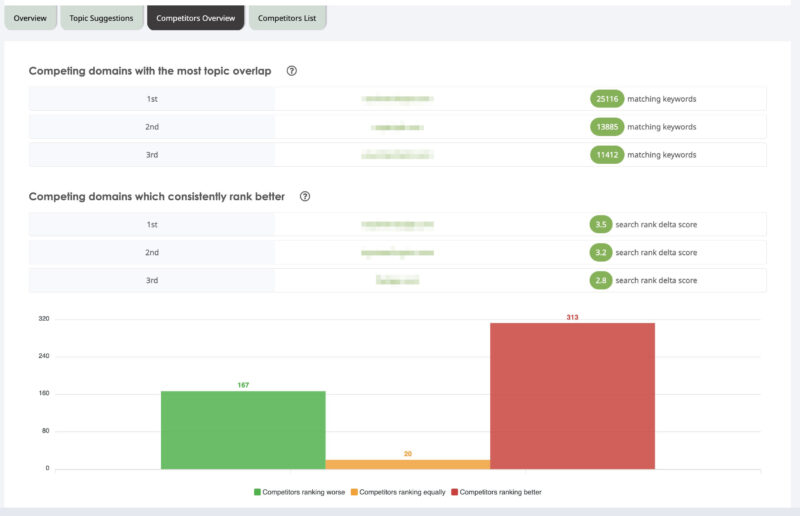The width and height of the screenshot is (800, 516).
Task: Open 2nd-ranked domain link in rank better table
Action: coord(397,253)
